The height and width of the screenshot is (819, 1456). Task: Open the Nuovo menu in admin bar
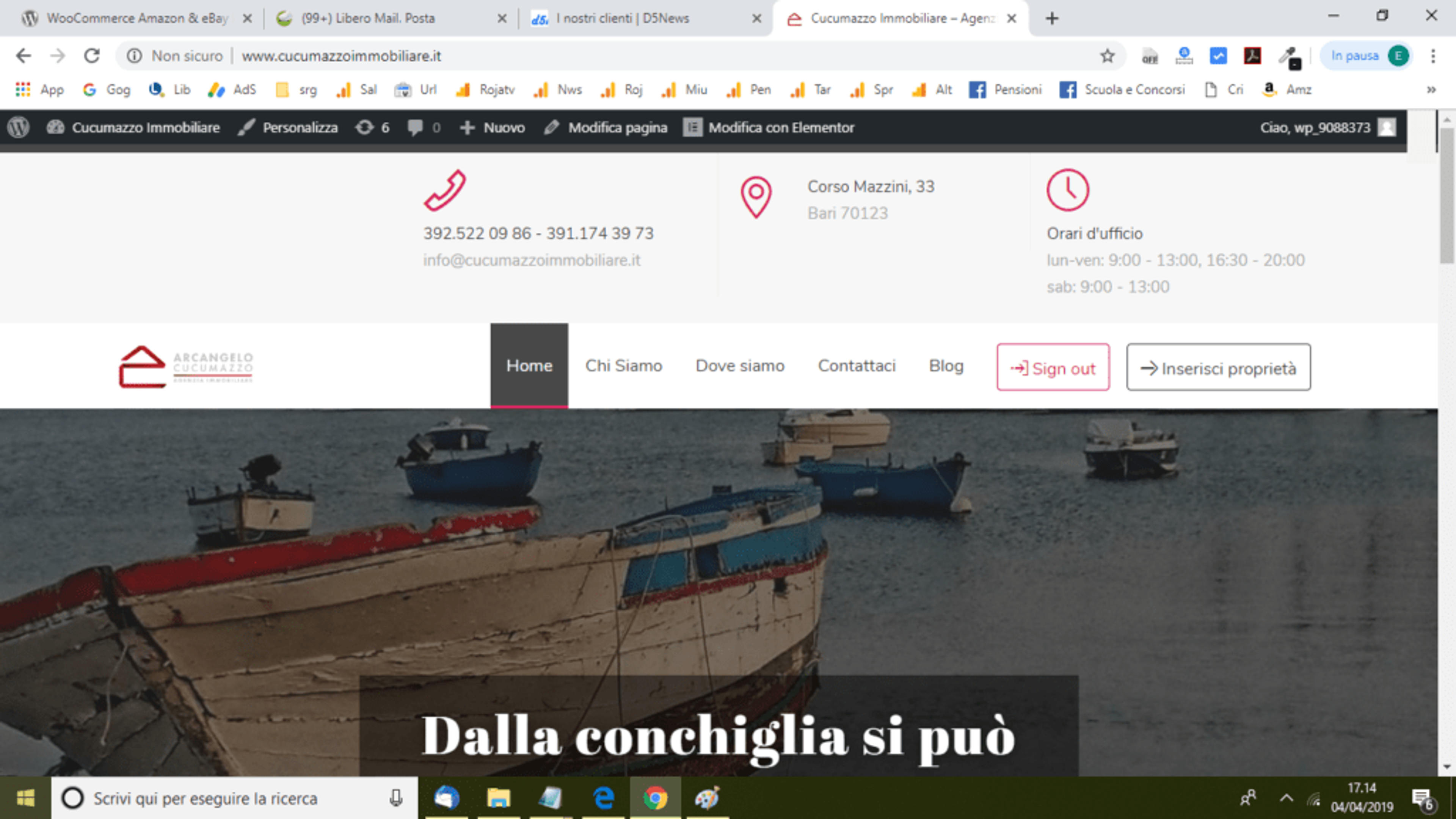(x=492, y=128)
